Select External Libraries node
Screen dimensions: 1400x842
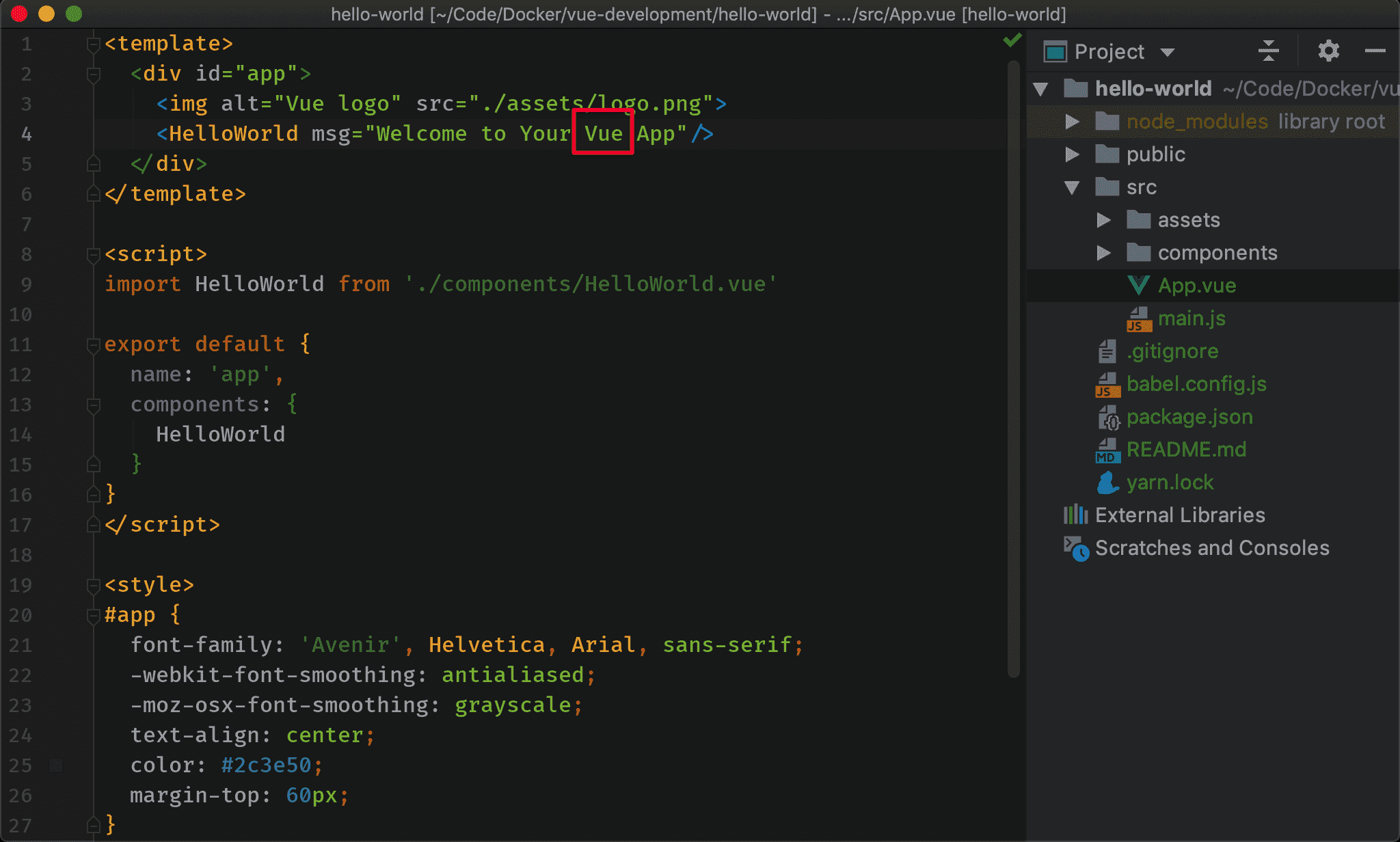[1180, 515]
